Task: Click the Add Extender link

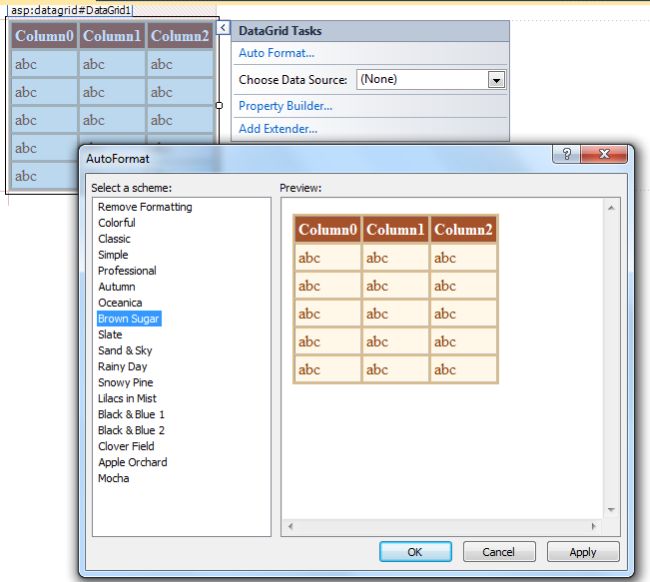Action: tap(278, 129)
